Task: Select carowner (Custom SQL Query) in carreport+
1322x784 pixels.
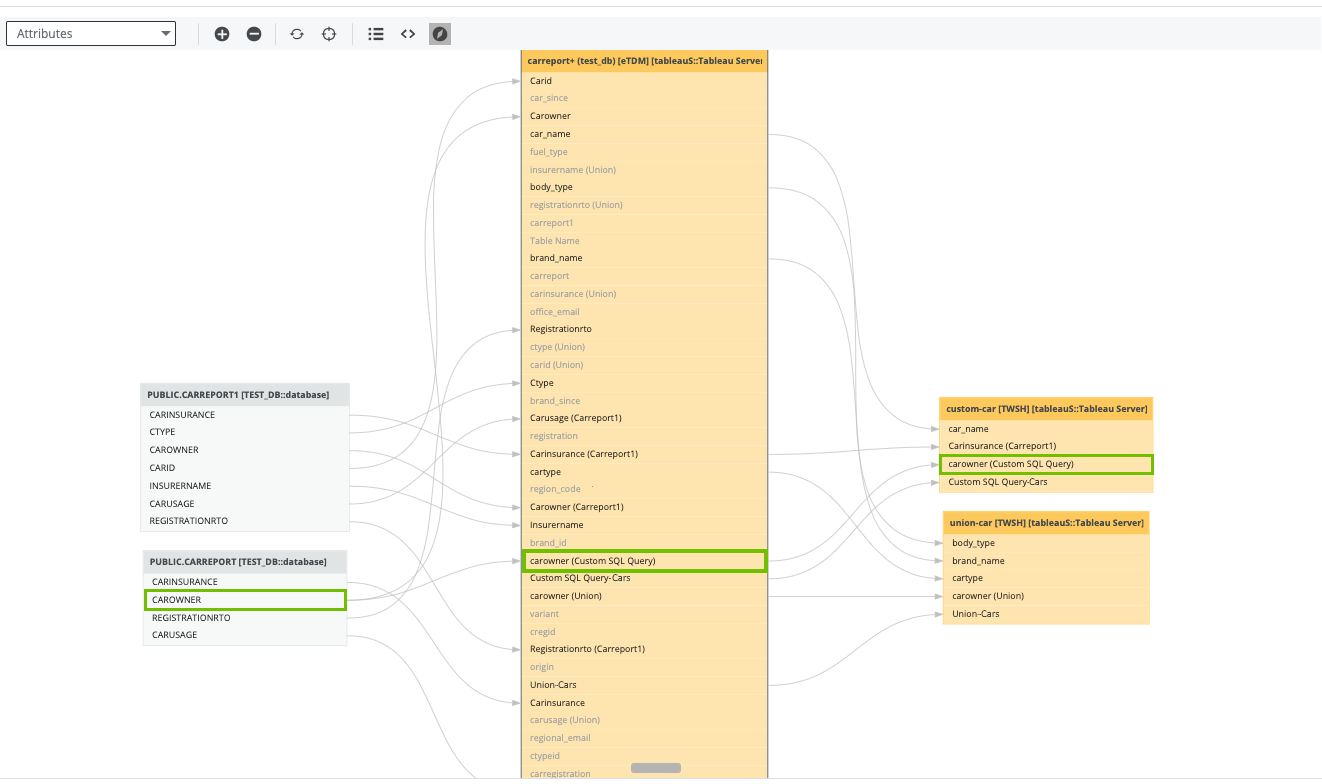Action: (x=644, y=561)
